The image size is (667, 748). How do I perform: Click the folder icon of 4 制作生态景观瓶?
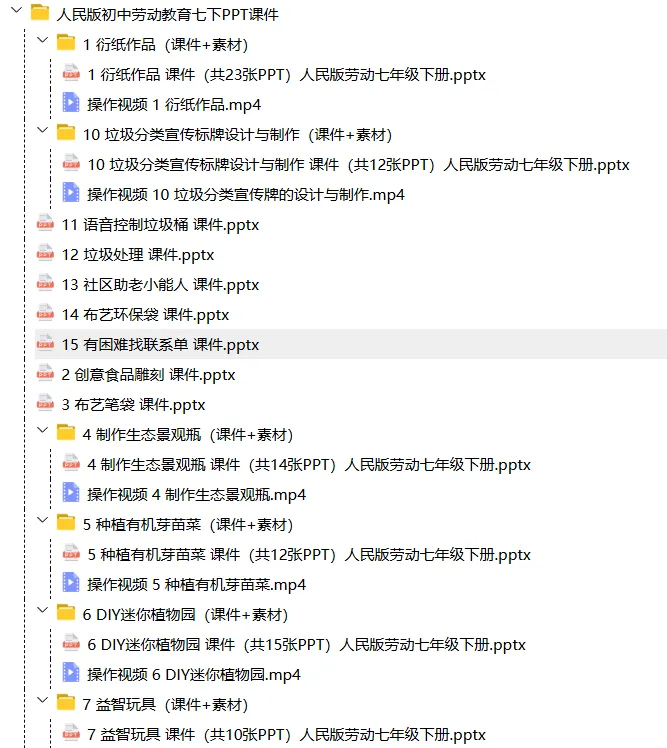pyautogui.click(x=66, y=433)
